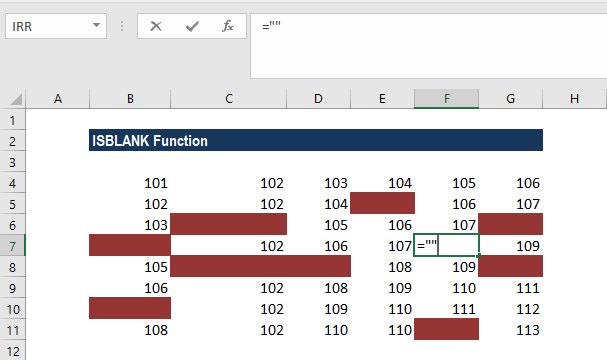
Task: Select row 12 header
Action: point(12,351)
